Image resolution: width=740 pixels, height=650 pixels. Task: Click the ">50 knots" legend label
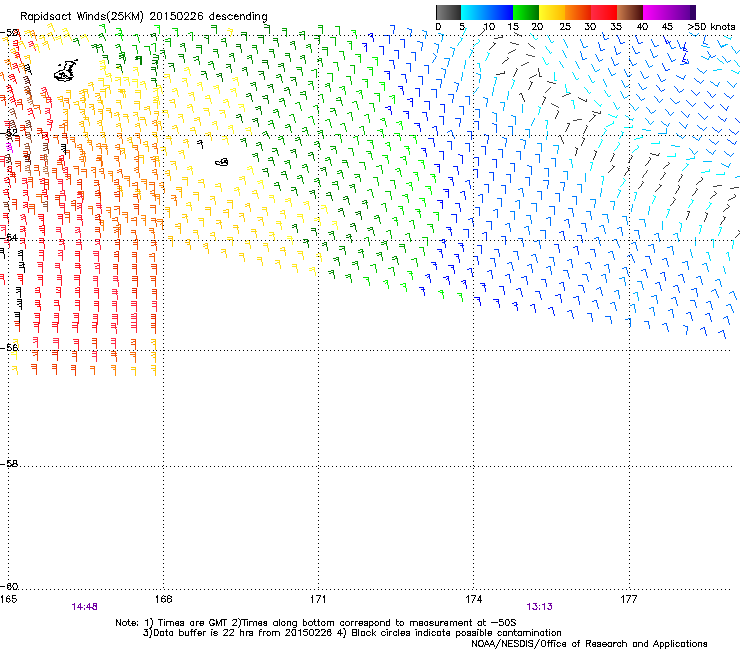711,27
